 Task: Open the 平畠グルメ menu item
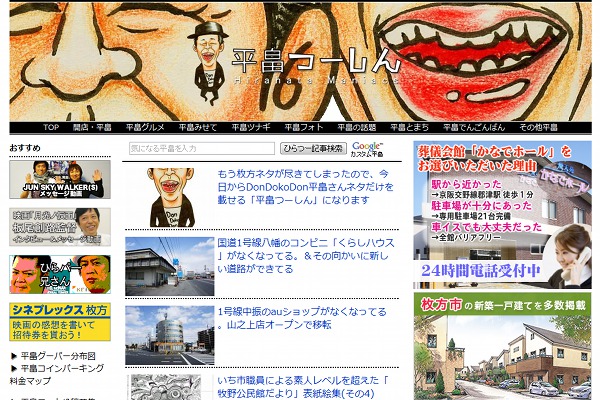(145, 128)
